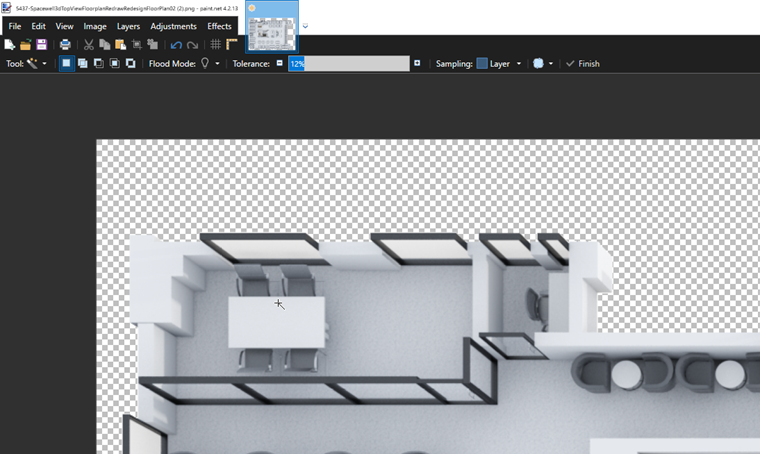Open the View menu

[64, 26]
